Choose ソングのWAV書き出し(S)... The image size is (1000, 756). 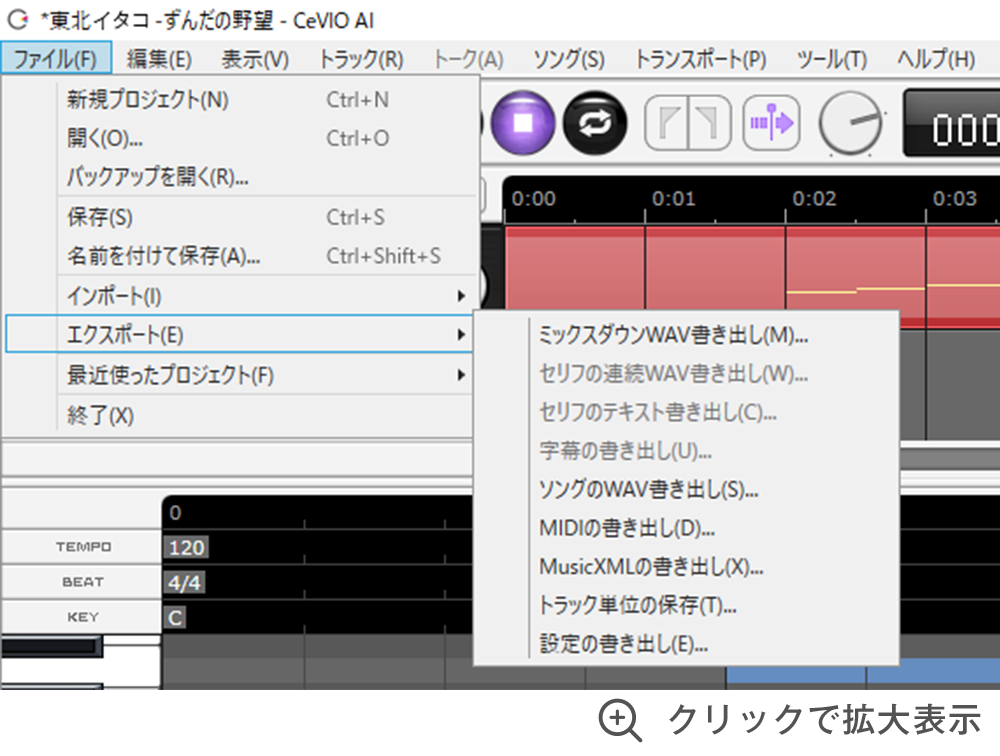click(686, 489)
